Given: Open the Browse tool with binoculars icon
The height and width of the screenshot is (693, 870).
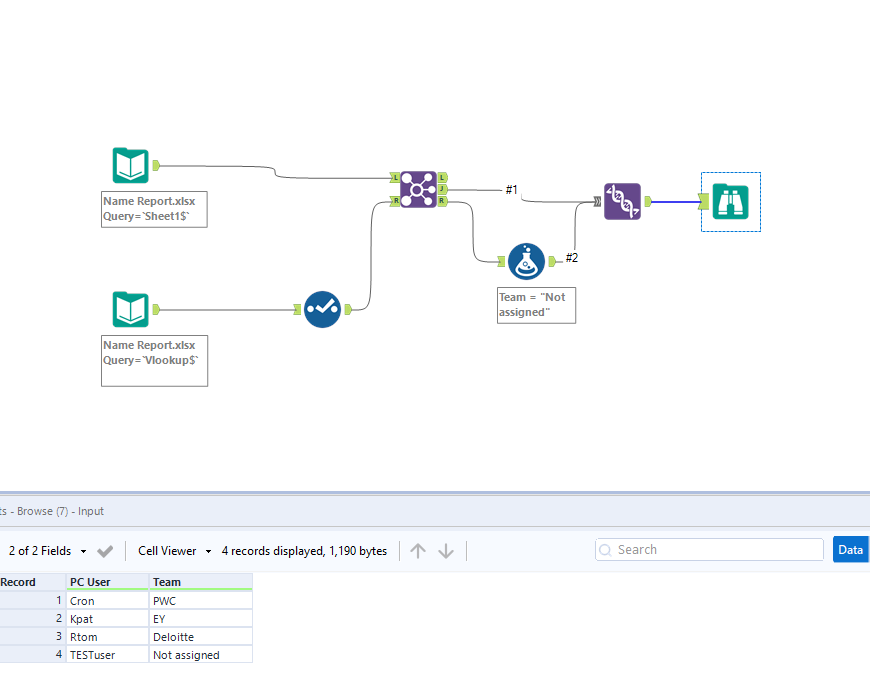Looking at the screenshot, I should [x=730, y=201].
